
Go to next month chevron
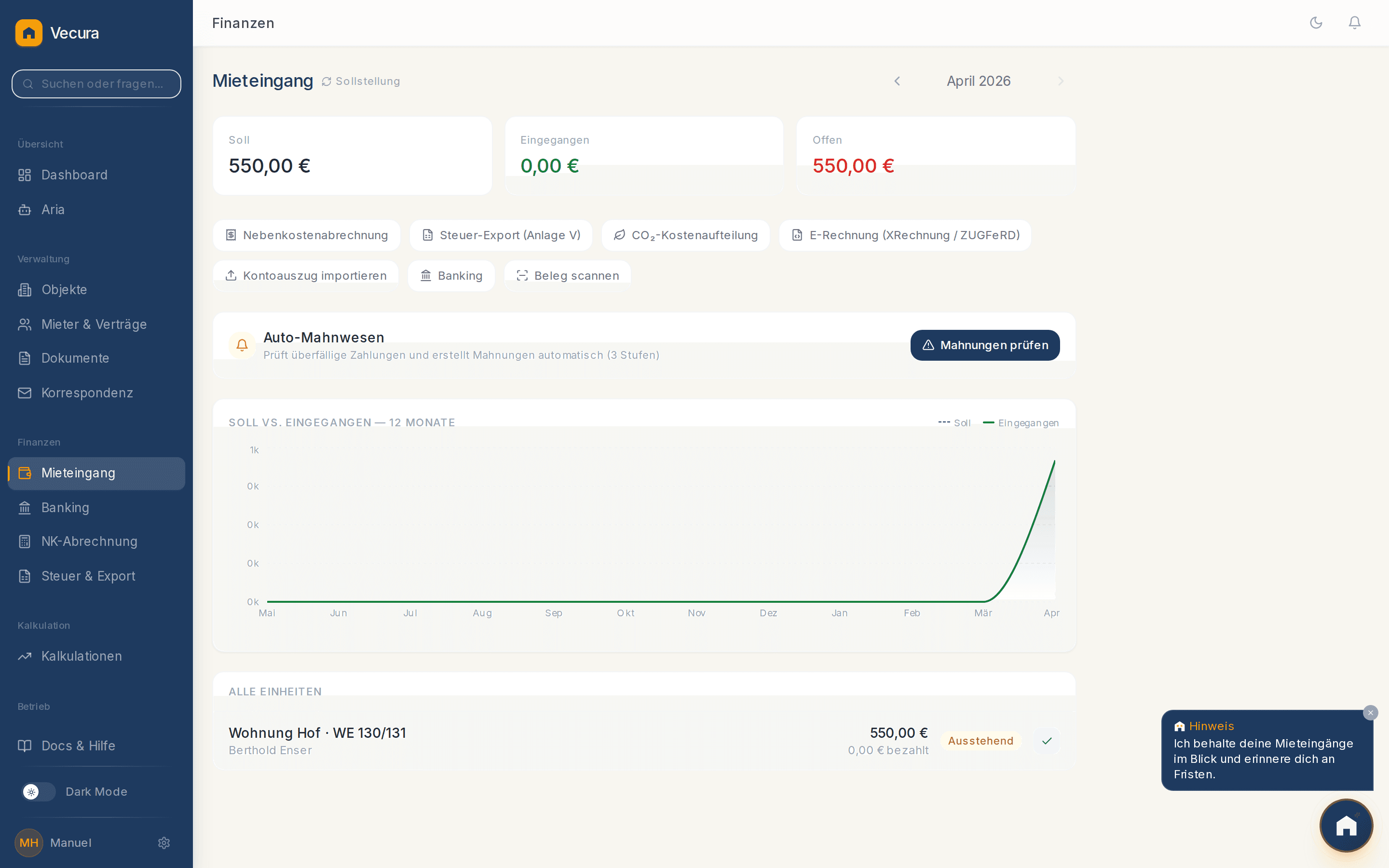pyautogui.click(x=1061, y=81)
